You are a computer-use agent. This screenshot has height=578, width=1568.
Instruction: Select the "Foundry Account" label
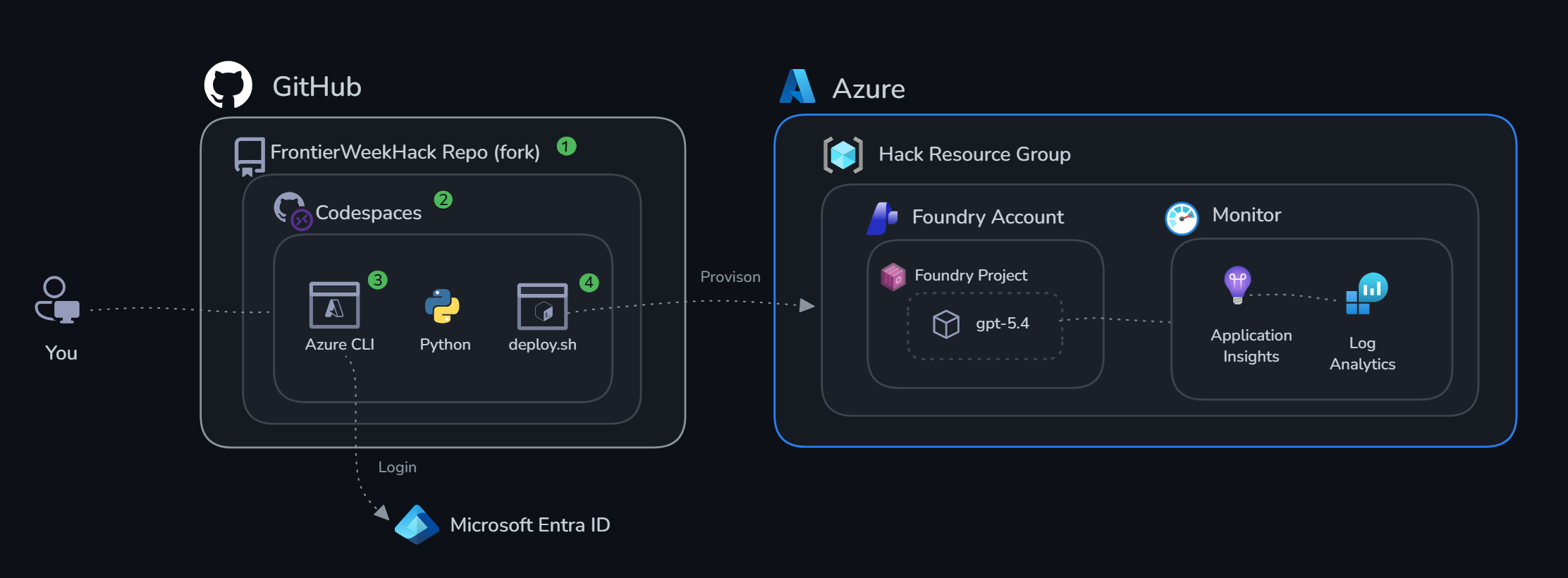pyautogui.click(x=988, y=217)
